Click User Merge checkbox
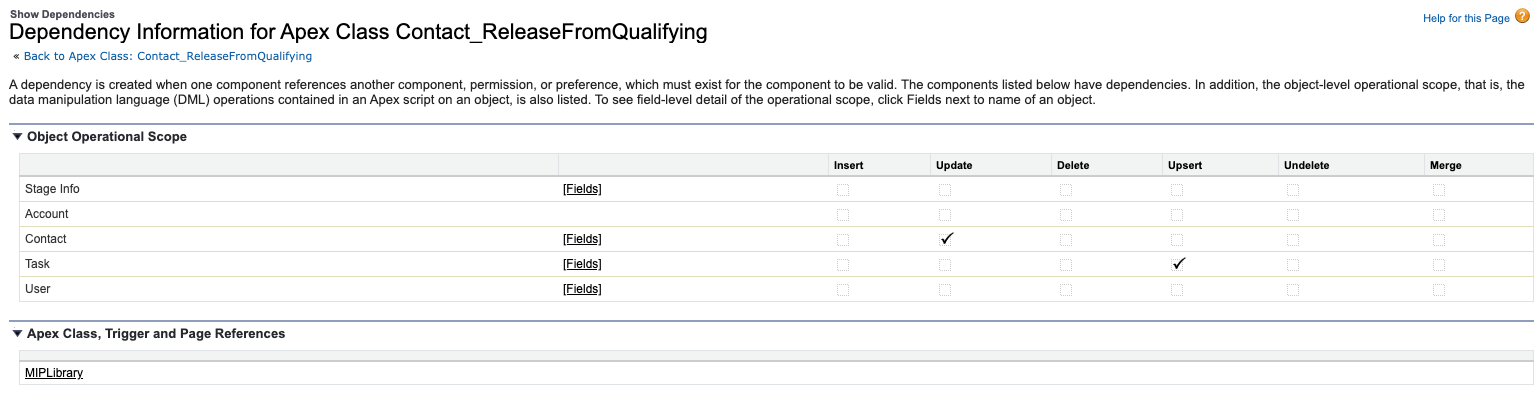 coord(1438,289)
